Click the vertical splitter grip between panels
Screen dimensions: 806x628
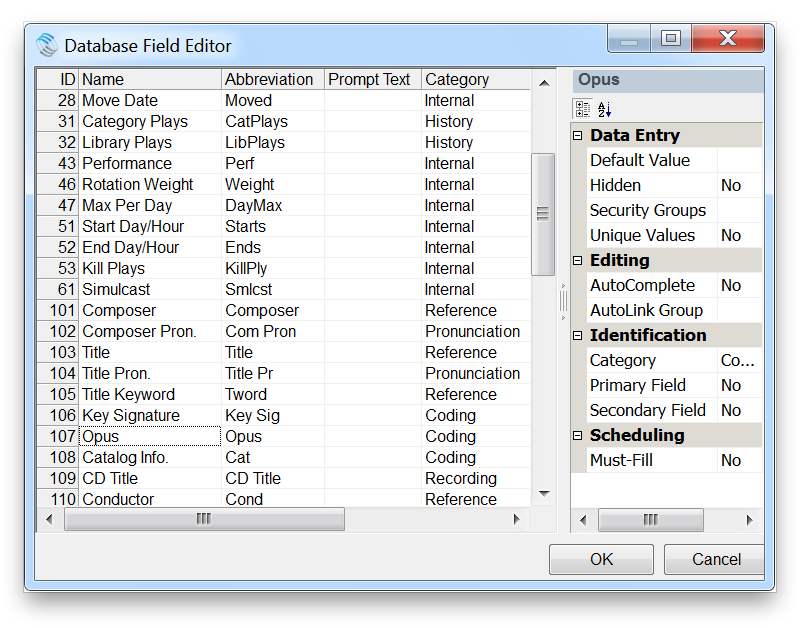[x=563, y=300]
